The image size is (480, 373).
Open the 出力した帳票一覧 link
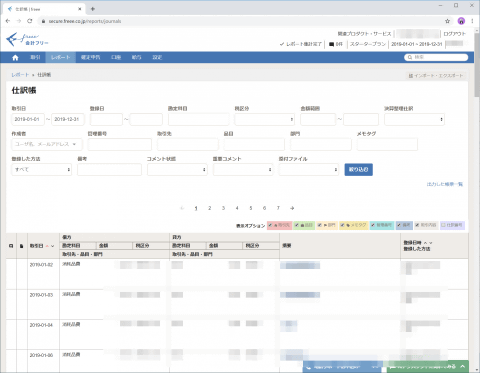[x=445, y=184]
